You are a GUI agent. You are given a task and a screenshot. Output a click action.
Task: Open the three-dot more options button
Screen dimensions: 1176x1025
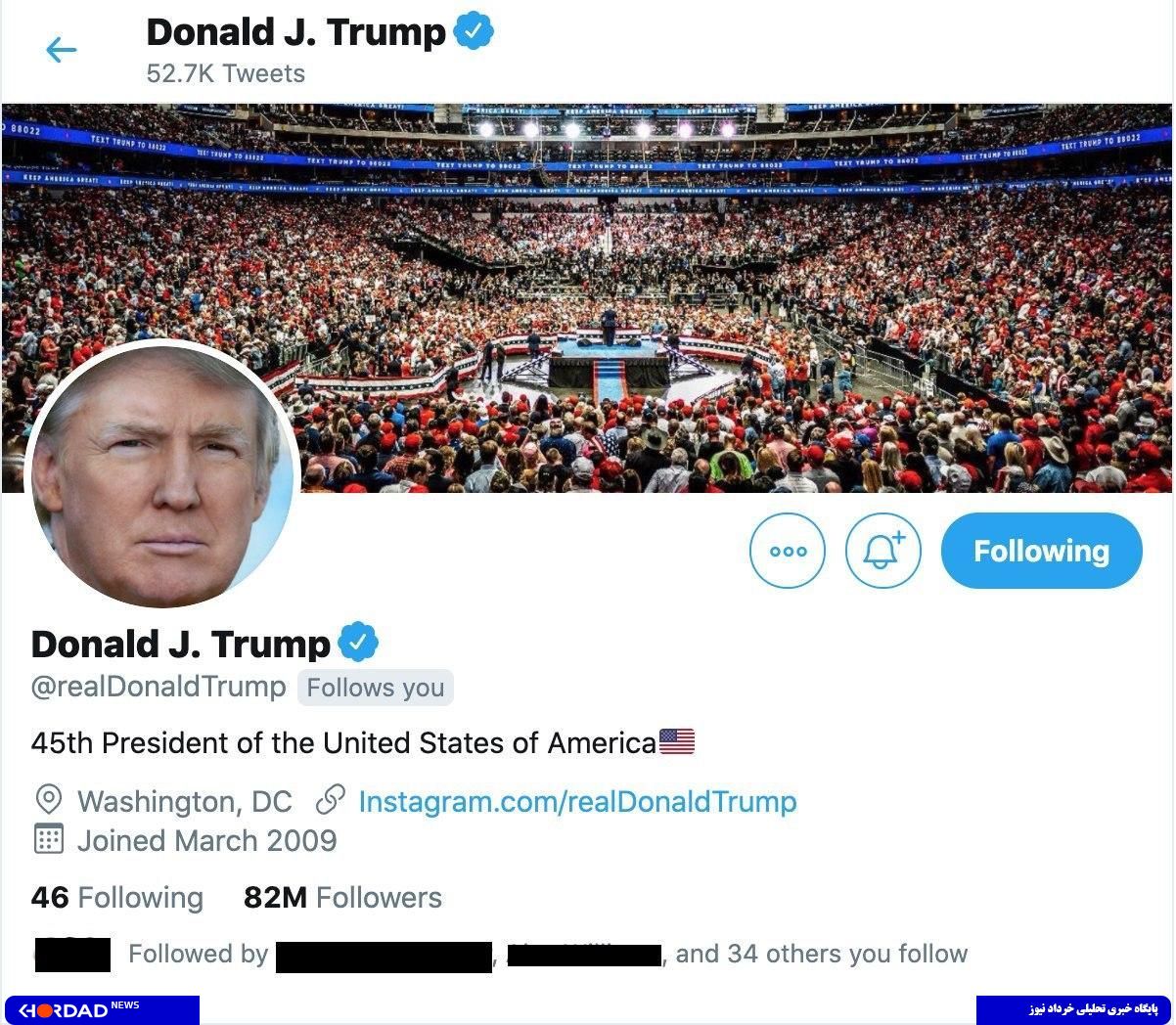(x=788, y=551)
